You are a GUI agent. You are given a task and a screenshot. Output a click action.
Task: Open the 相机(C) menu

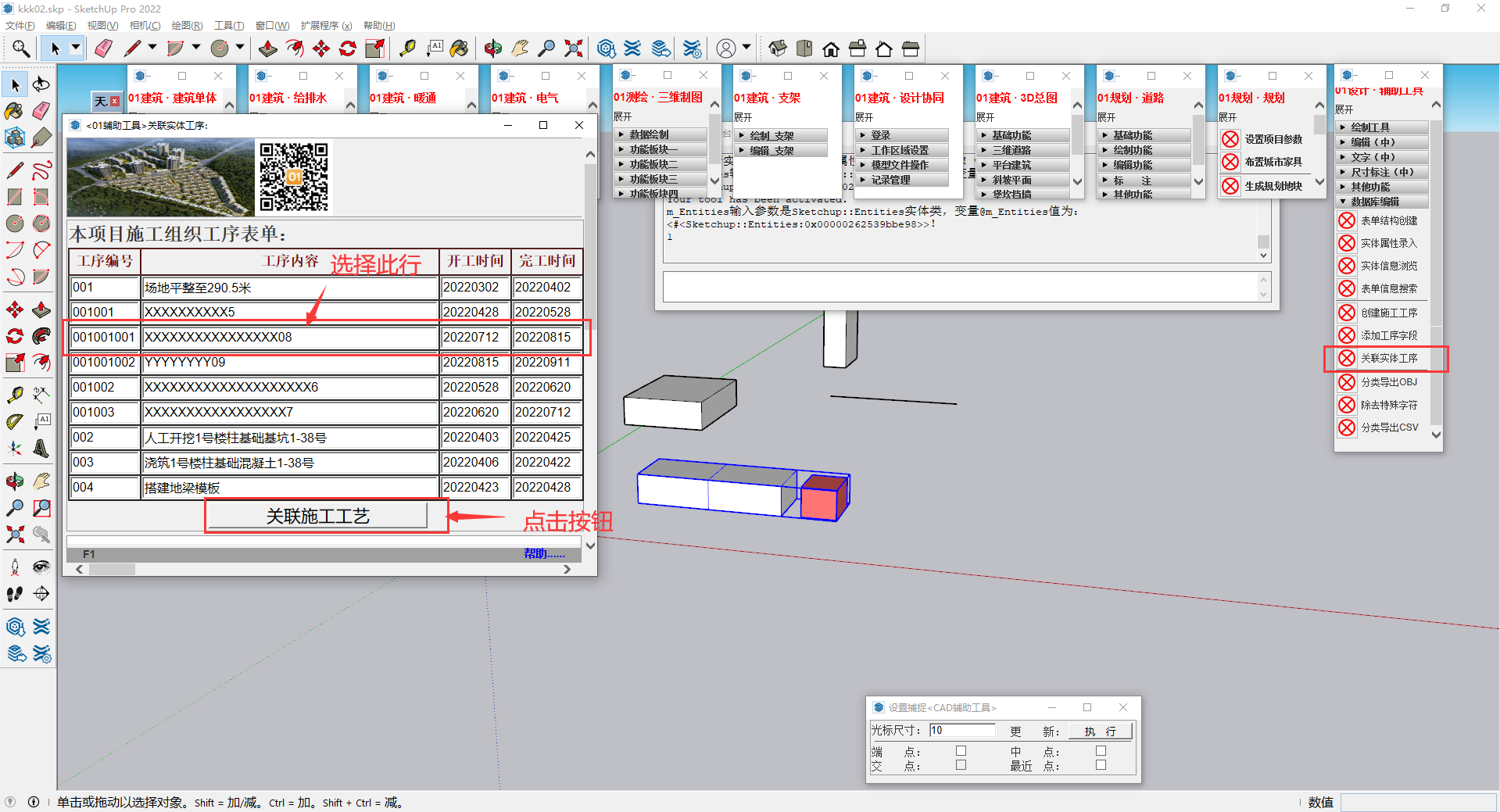pyautogui.click(x=145, y=26)
